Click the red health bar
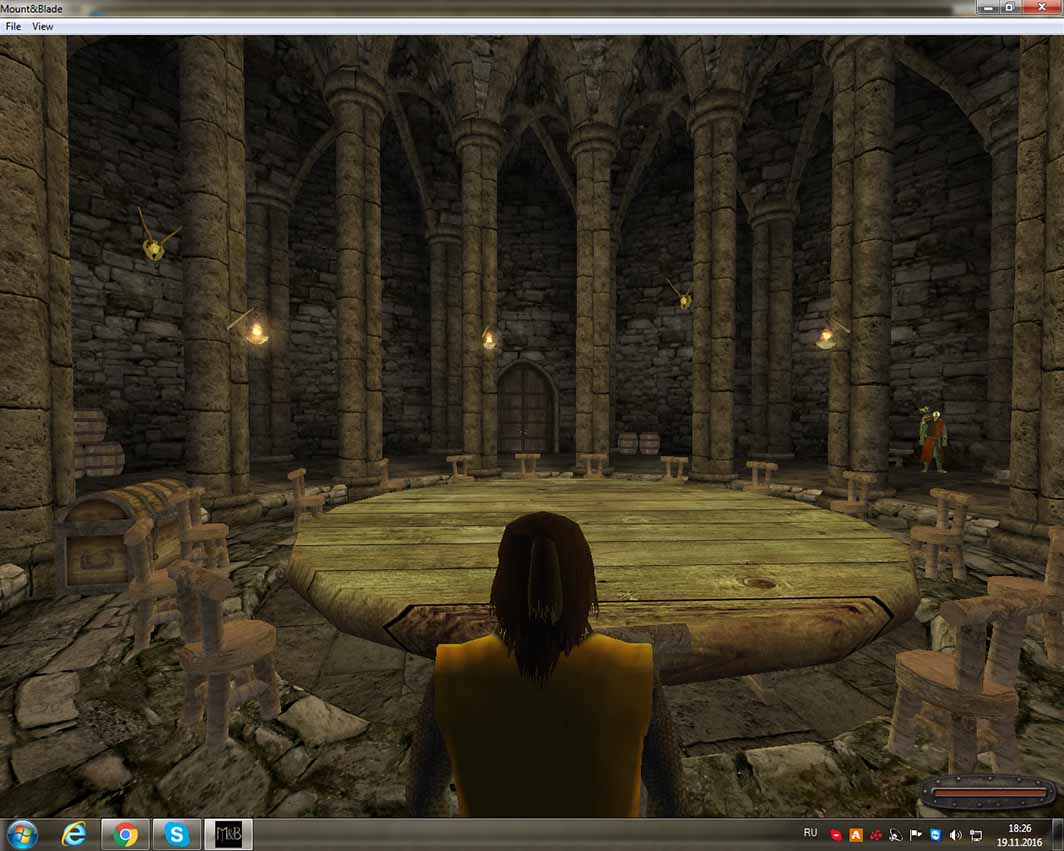Viewport: 1064px width, 851px height. coord(985,793)
